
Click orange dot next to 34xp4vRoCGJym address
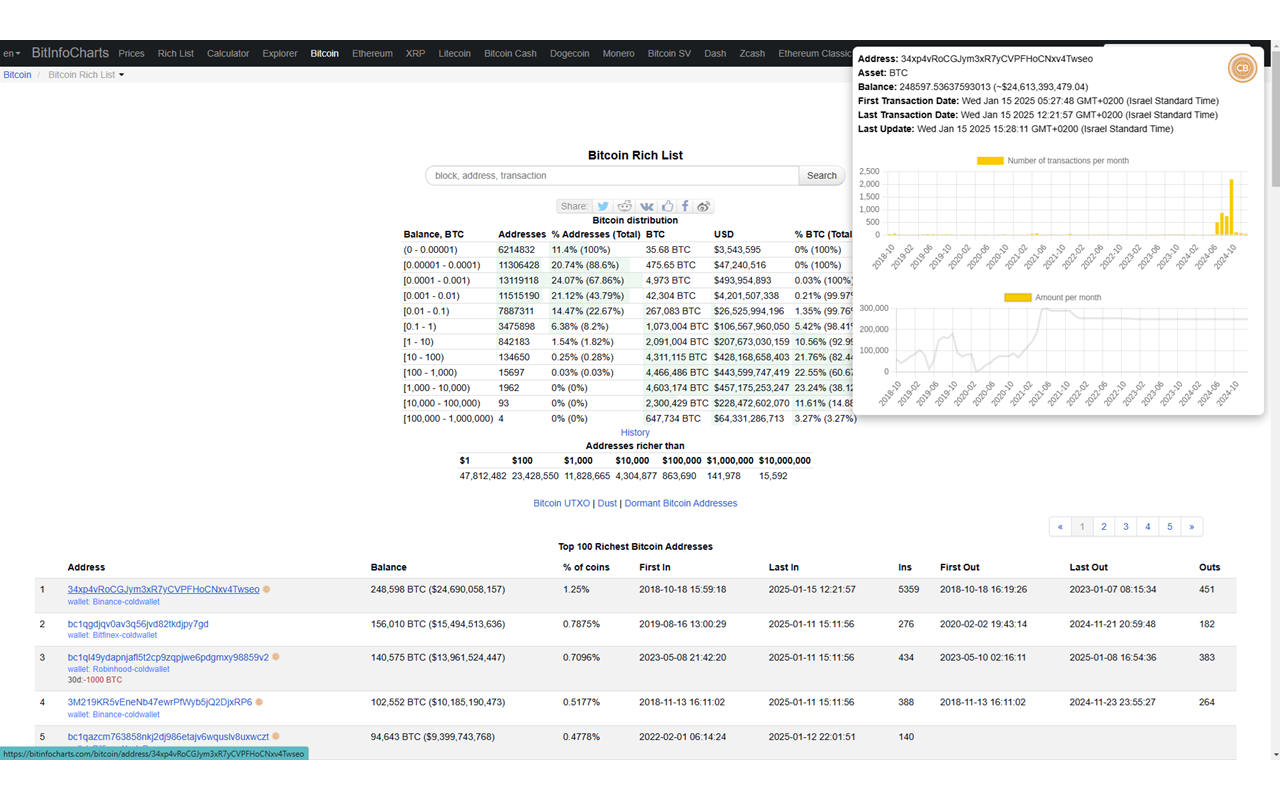tap(266, 590)
